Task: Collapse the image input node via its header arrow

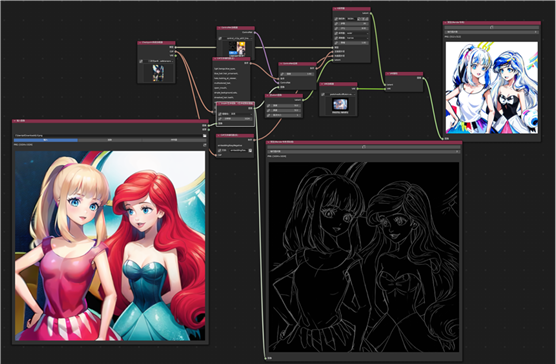Action: [15, 121]
